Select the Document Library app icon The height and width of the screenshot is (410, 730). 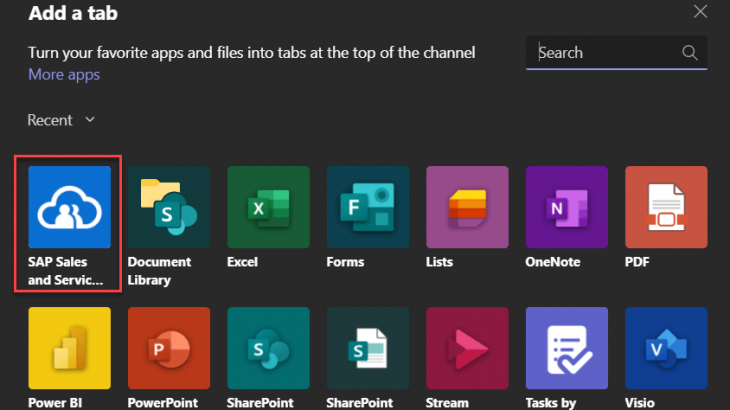point(169,207)
